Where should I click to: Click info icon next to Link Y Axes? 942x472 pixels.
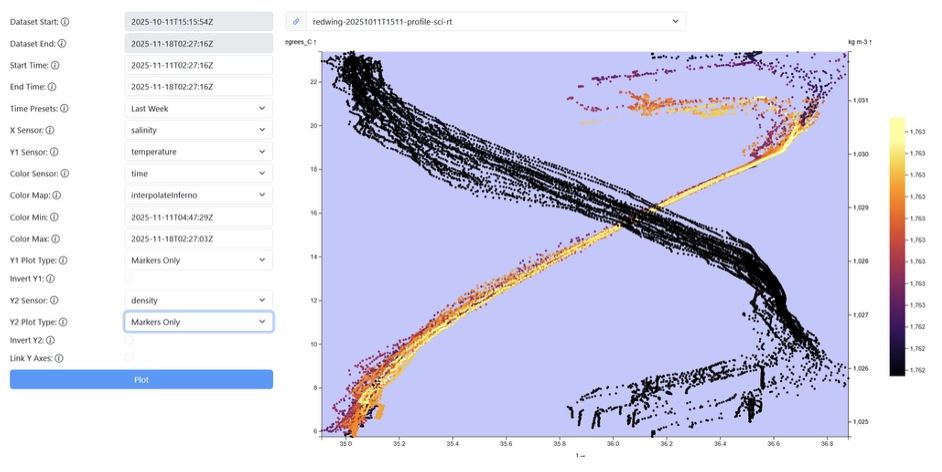point(59,358)
